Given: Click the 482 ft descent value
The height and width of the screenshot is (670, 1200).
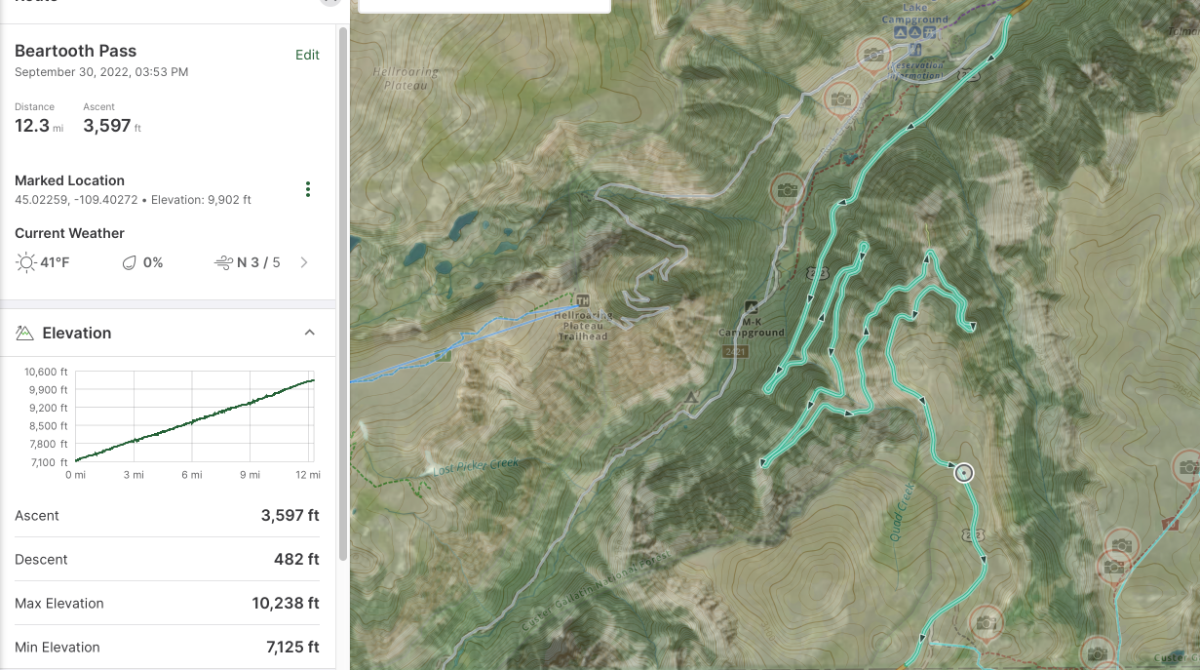Looking at the screenshot, I should coord(297,560).
